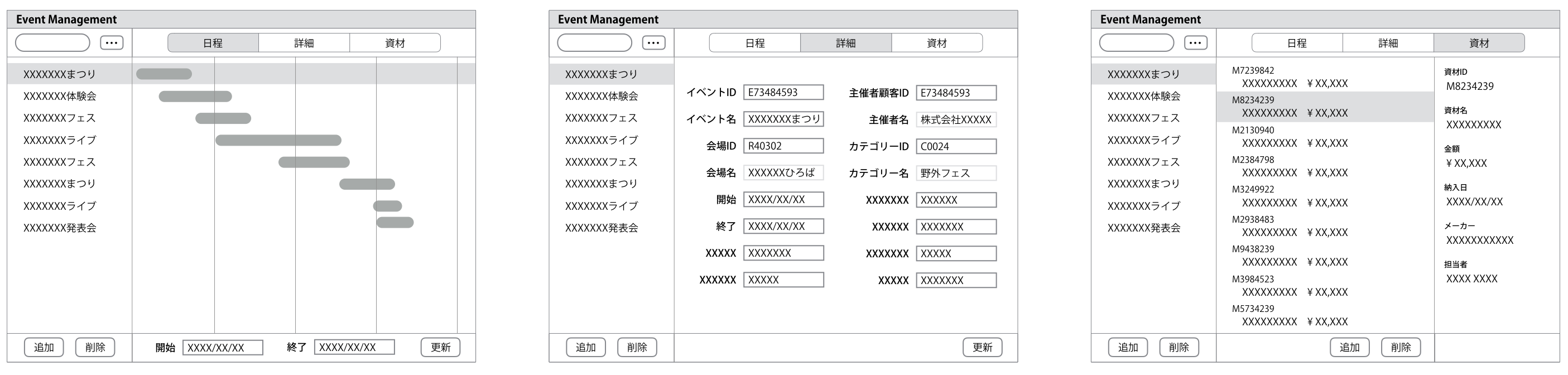Click 更新 button in the event detail form screen

click(982, 348)
